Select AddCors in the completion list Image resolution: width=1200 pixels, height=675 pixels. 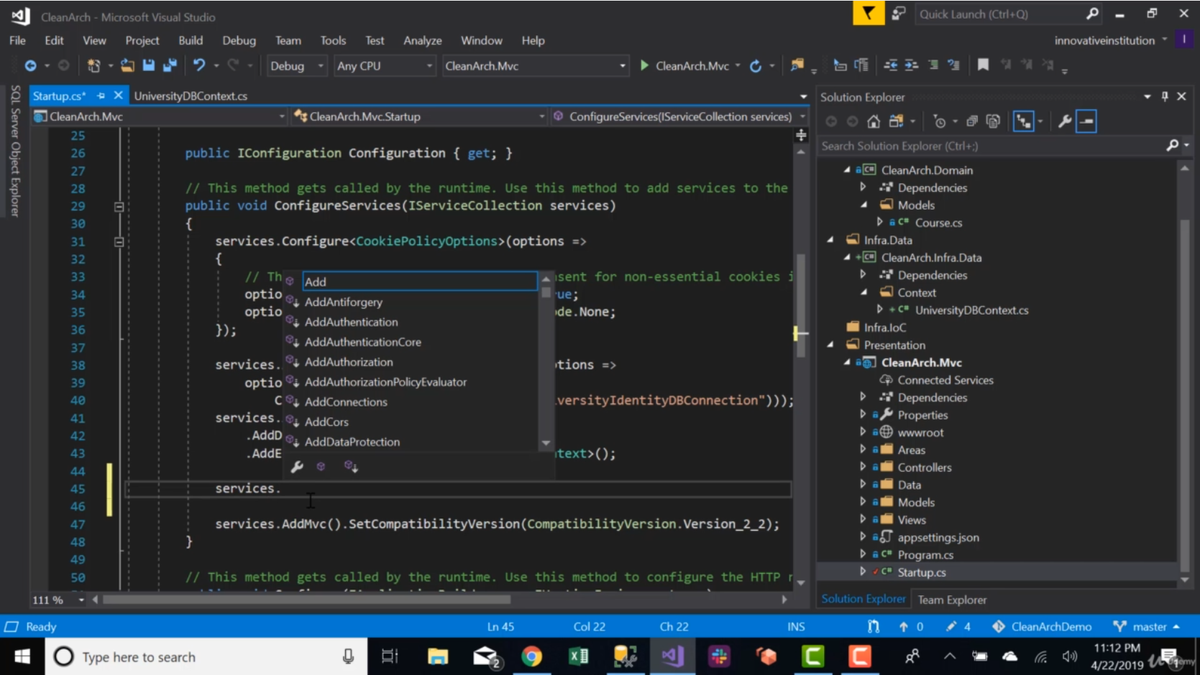click(x=327, y=422)
